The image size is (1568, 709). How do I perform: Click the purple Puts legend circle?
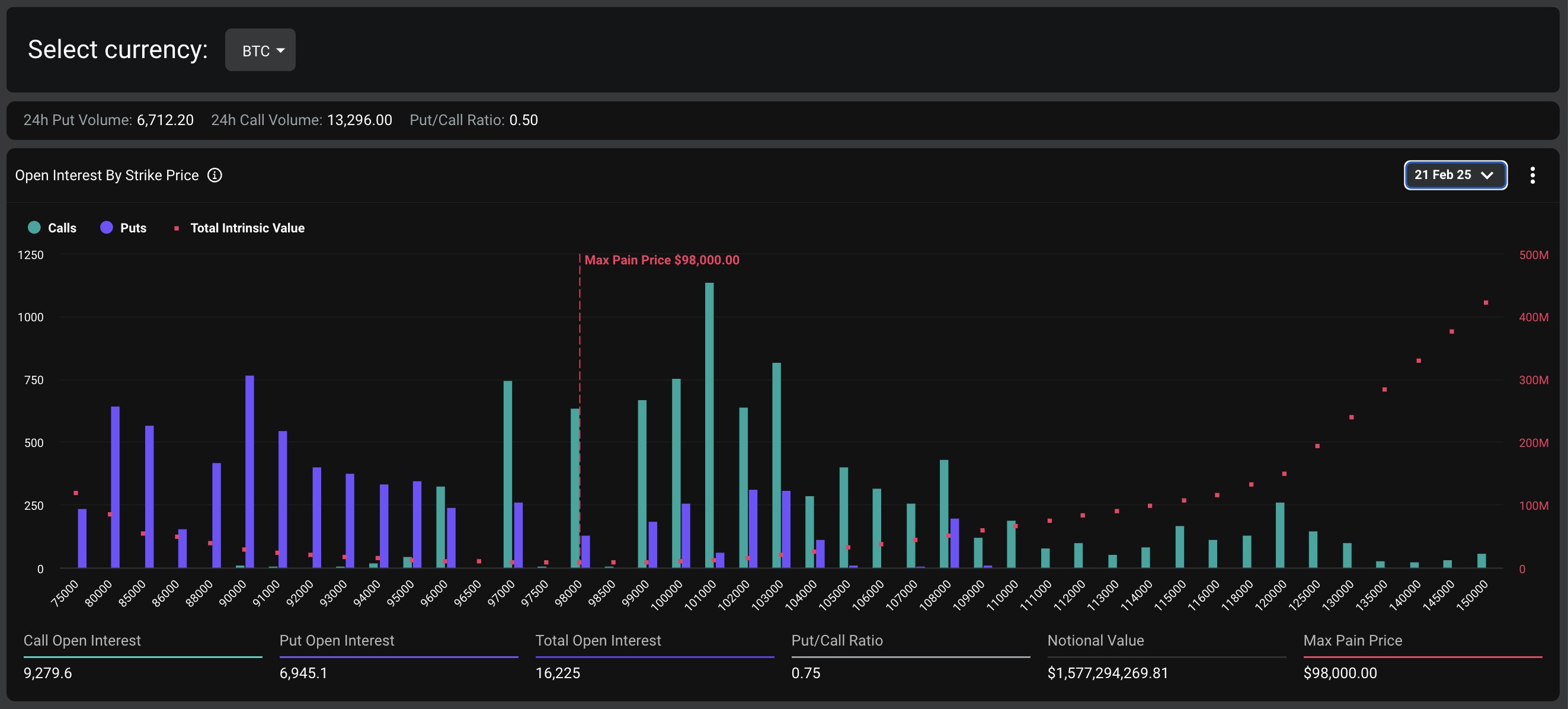click(x=107, y=228)
